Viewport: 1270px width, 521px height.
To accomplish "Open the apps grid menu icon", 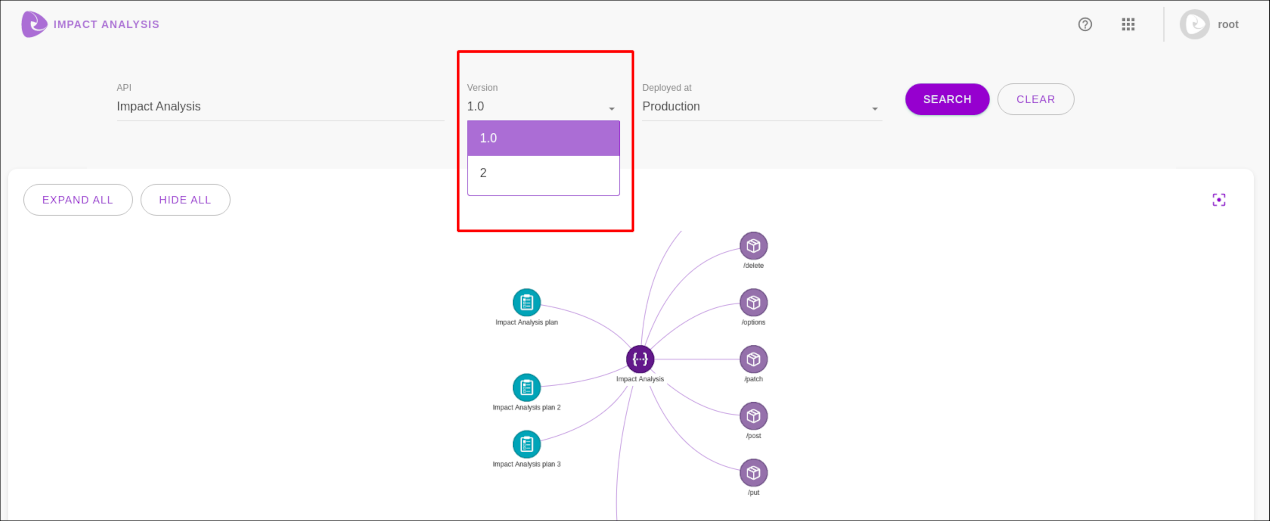I will 1128,24.
